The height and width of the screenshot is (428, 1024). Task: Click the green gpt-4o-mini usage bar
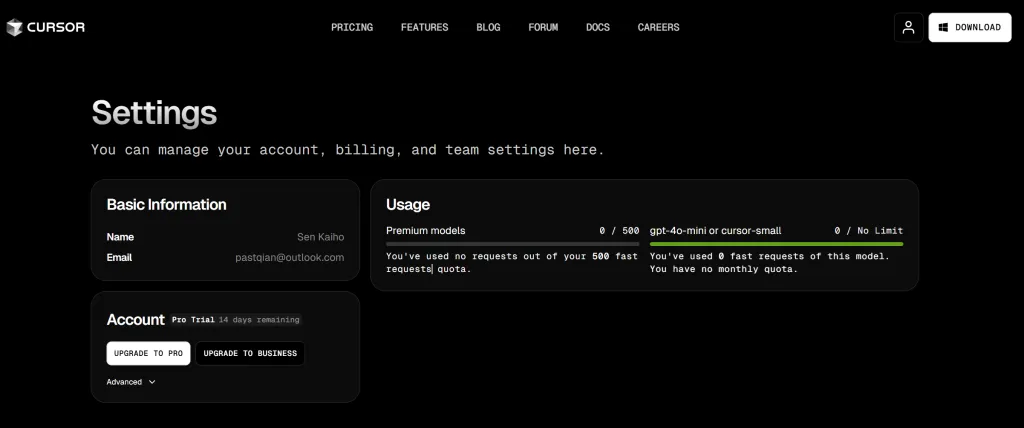pyautogui.click(x=776, y=244)
